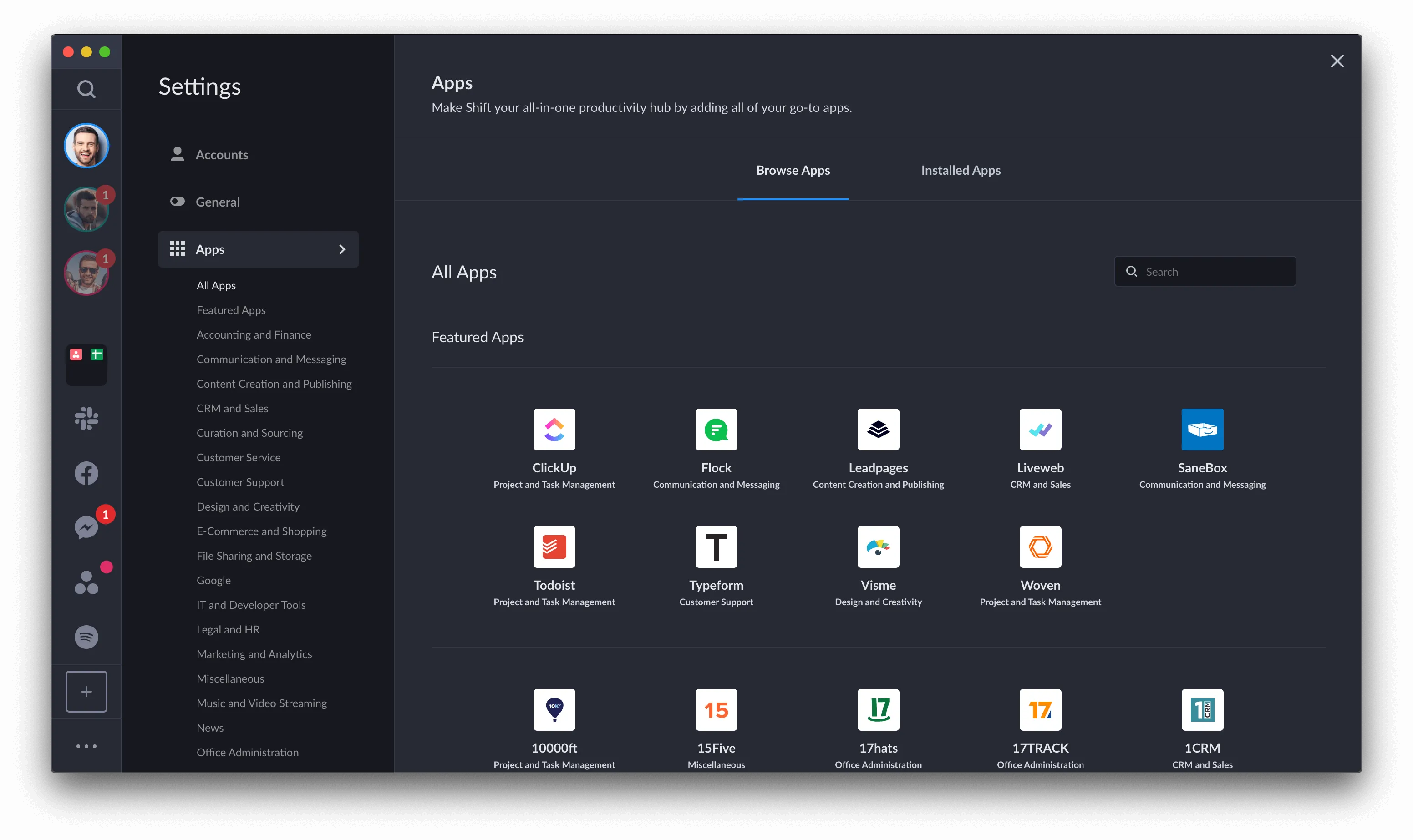Open Asana from the sidebar
The height and width of the screenshot is (840, 1413).
86,582
